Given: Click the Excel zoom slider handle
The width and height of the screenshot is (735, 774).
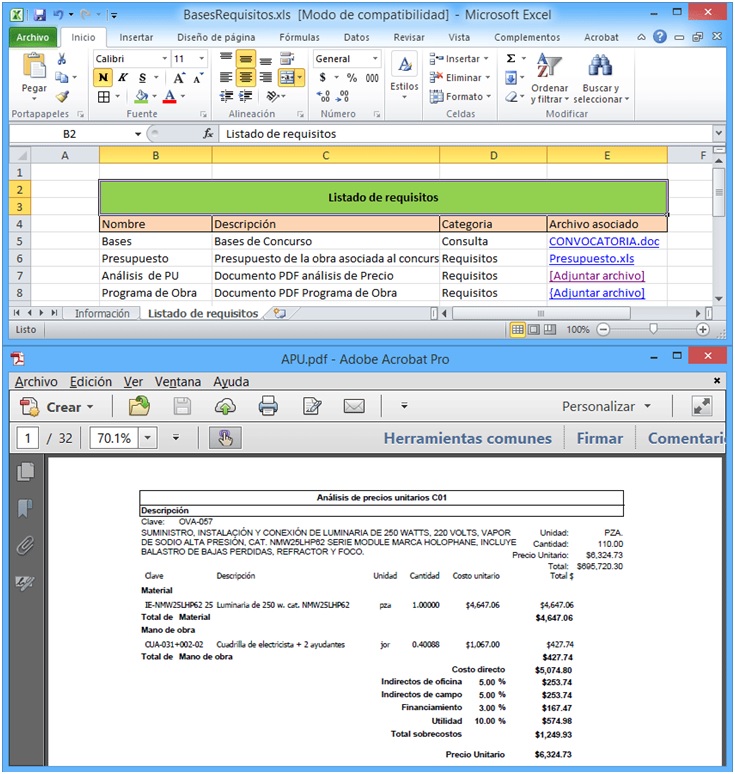Looking at the screenshot, I should pyautogui.click(x=653, y=329).
